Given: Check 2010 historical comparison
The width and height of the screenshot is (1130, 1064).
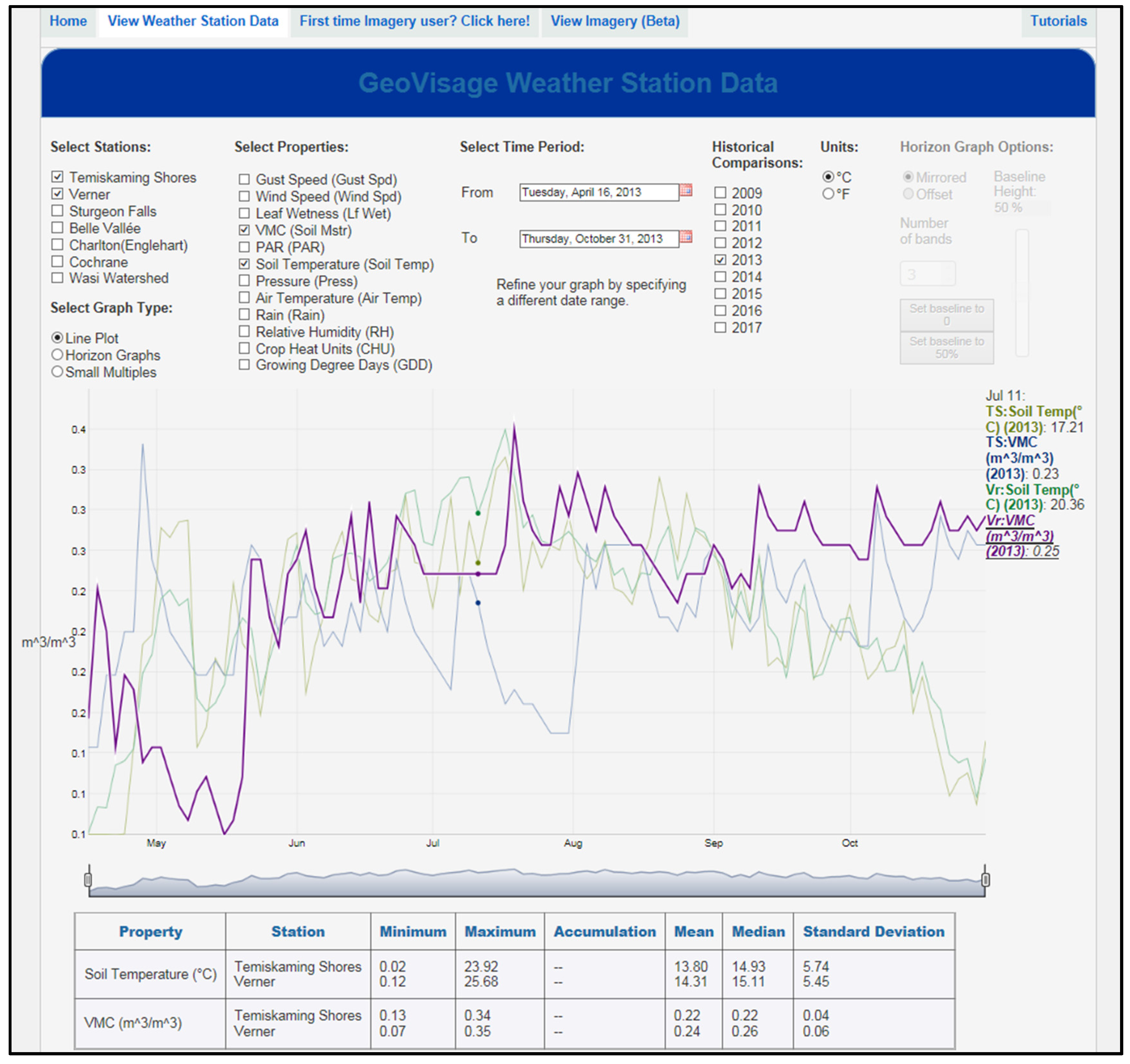Looking at the screenshot, I should pyautogui.click(x=720, y=210).
